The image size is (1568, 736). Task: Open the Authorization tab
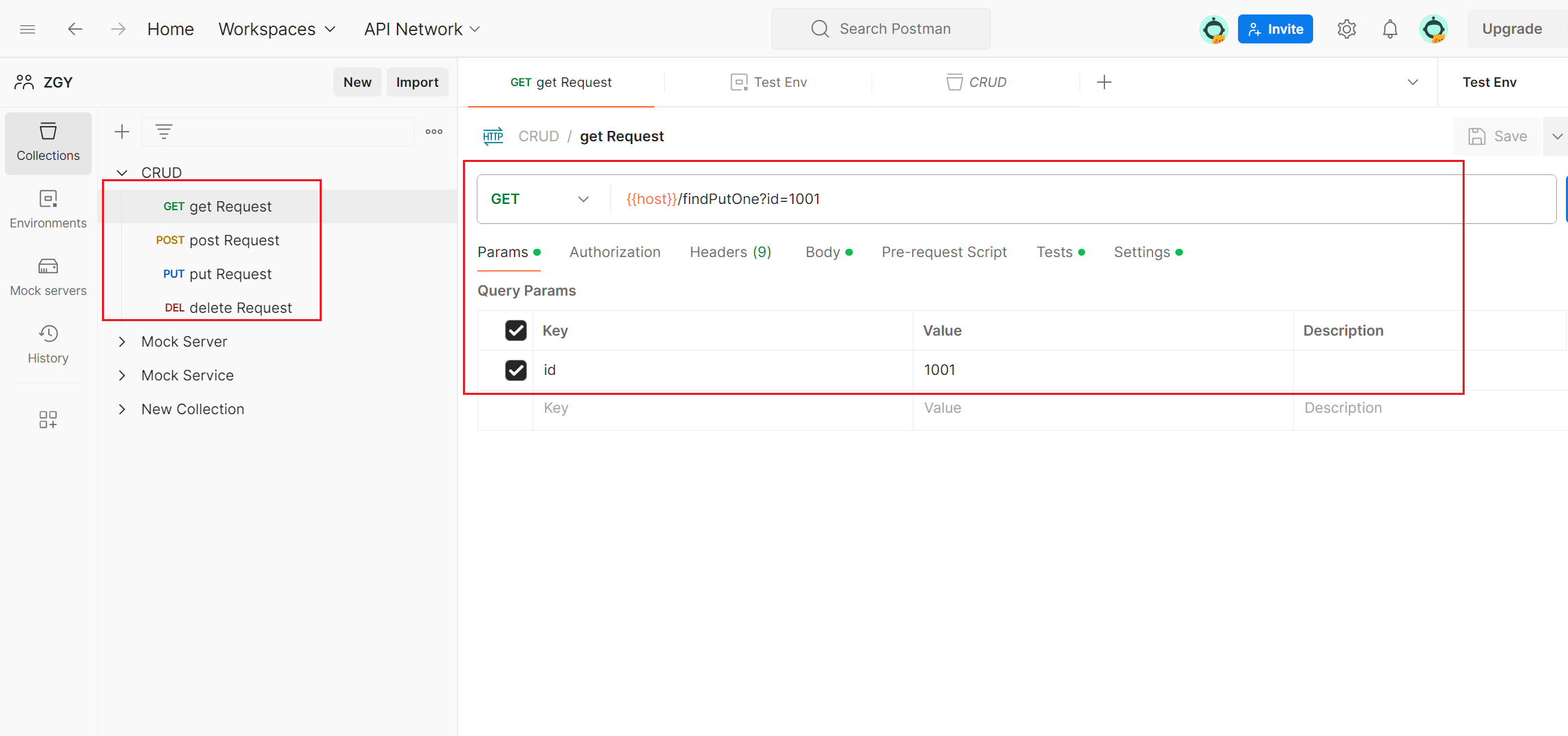(x=615, y=252)
